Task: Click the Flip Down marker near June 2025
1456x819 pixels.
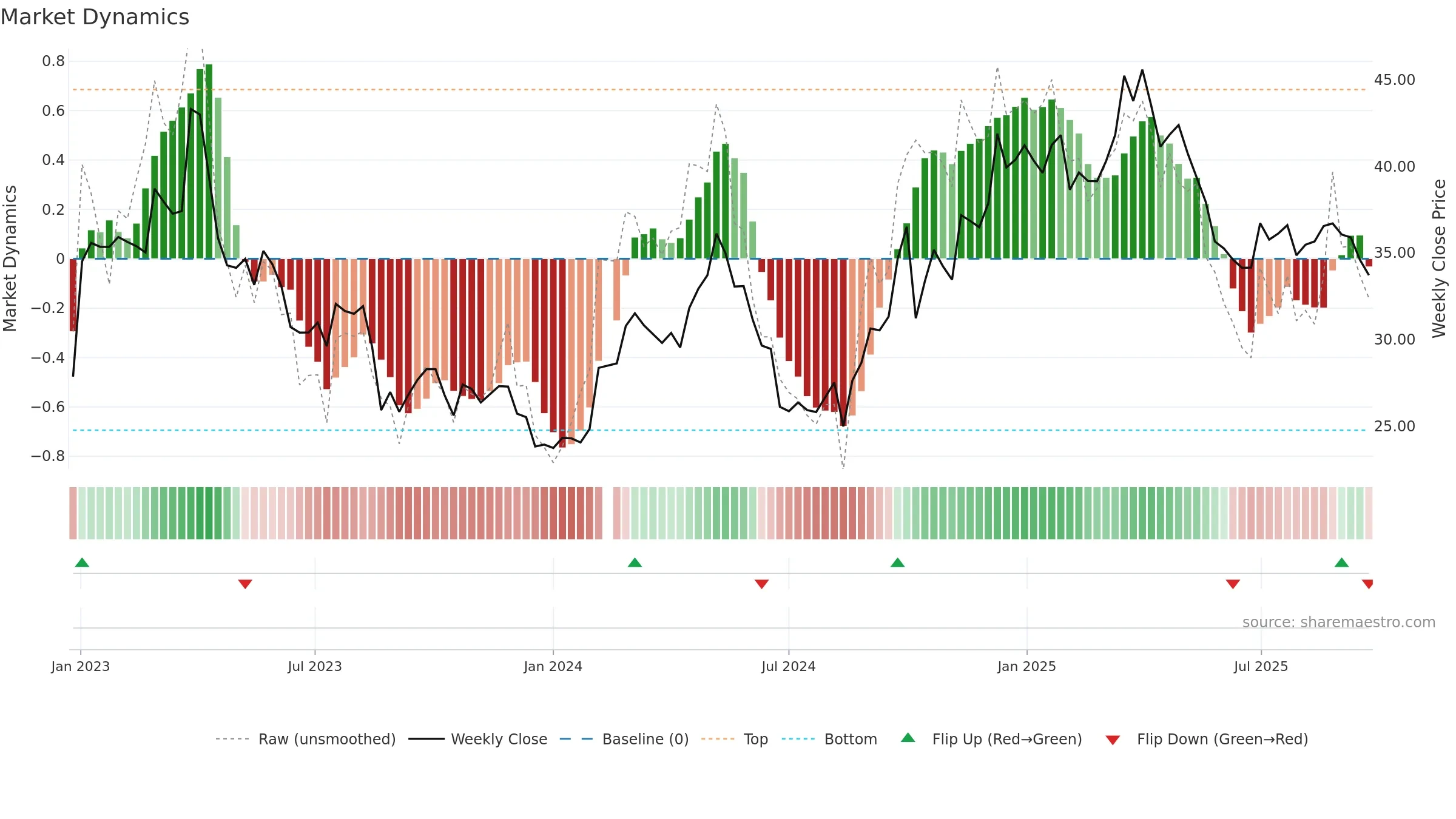Action: [x=1233, y=584]
